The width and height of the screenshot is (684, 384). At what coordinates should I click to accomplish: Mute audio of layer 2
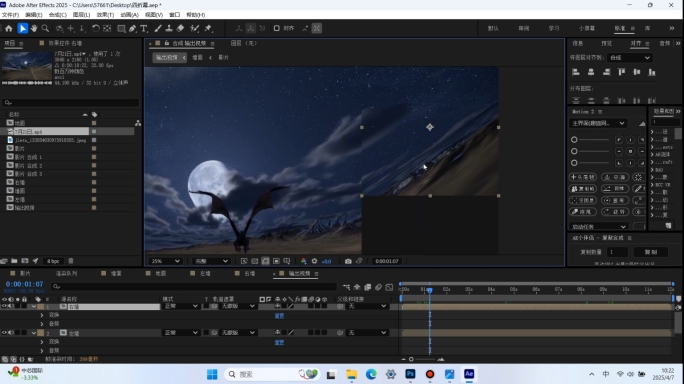tap(11, 333)
